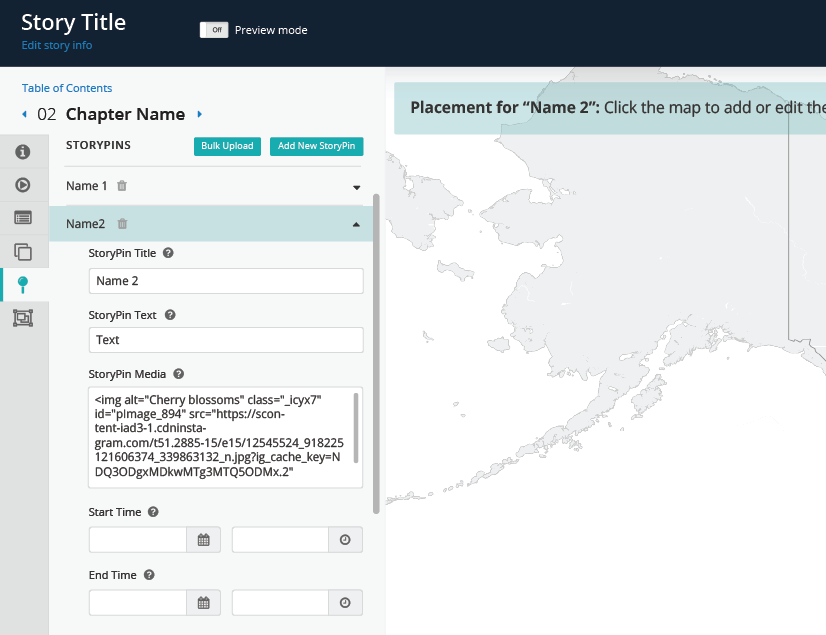
Task: Open the playback settings sidebar icon
Action: pos(23,185)
